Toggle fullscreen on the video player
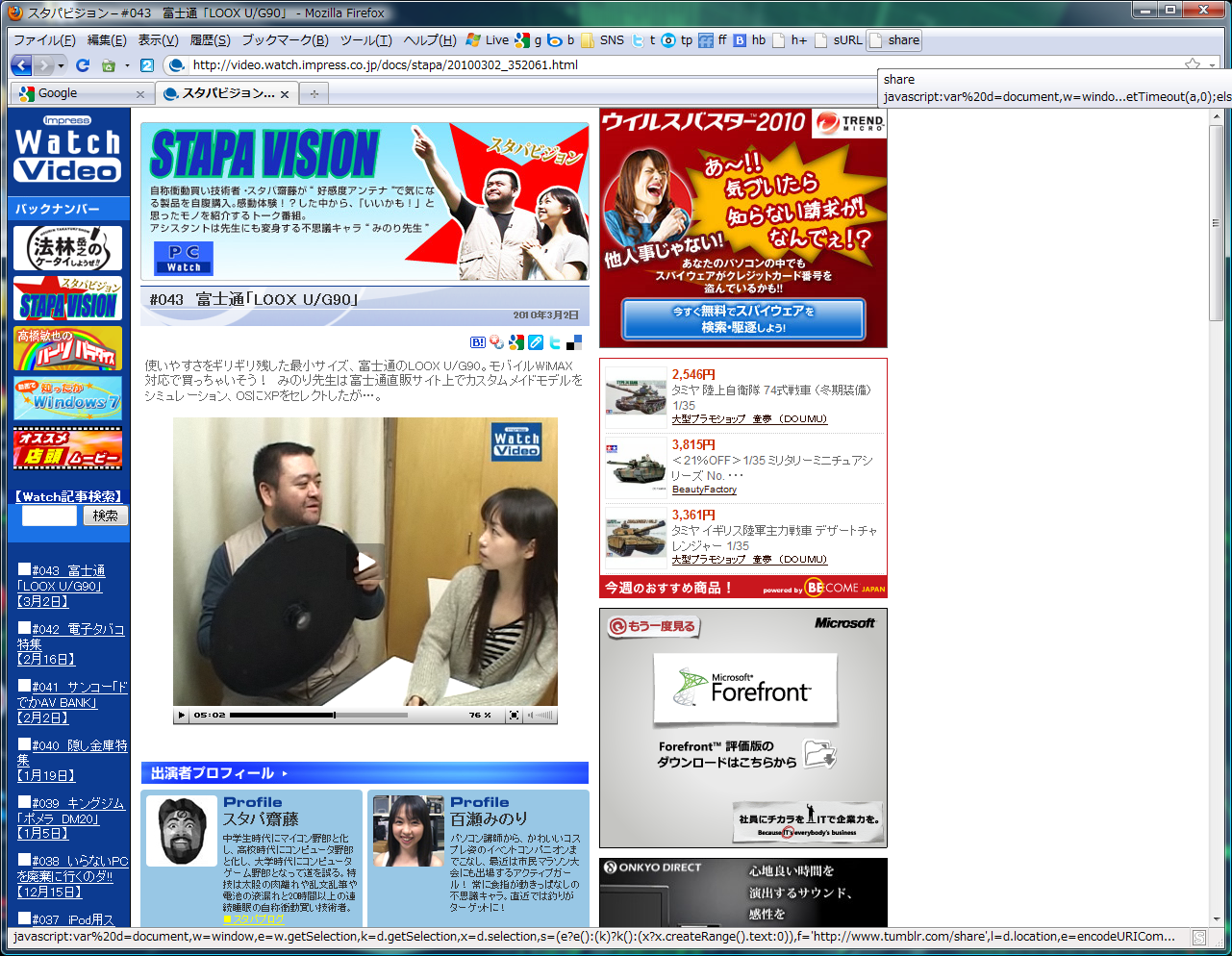The height and width of the screenshot is (956, 1232). [514, 715]
